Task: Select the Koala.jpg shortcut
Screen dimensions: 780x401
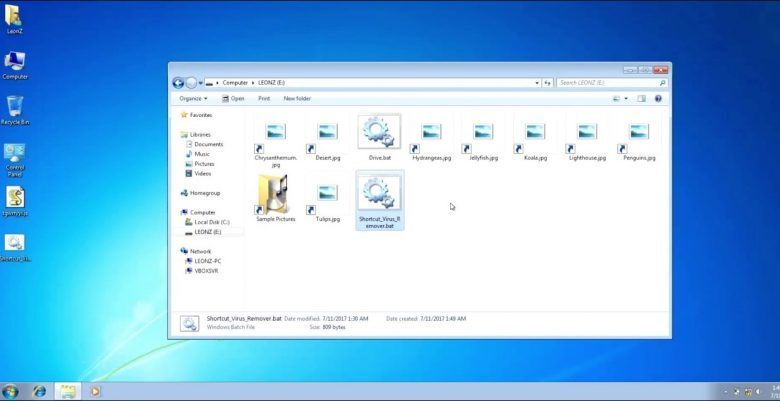Action: (535, 133)
